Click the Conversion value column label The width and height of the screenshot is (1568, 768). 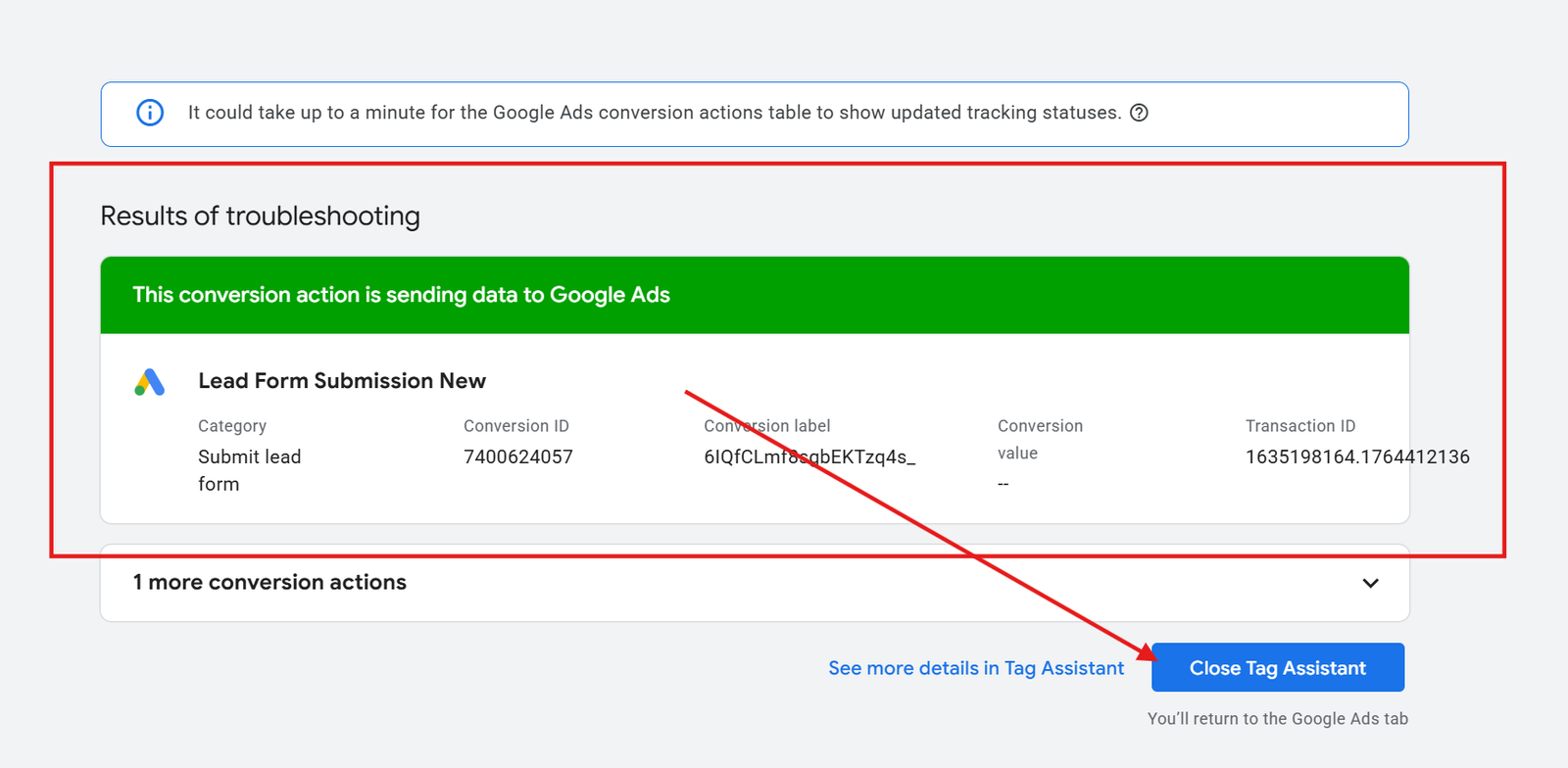[1040, 440]
